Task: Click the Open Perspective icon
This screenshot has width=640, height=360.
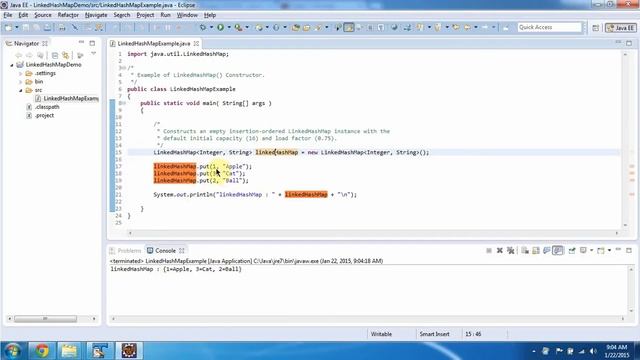Action: 596,28
